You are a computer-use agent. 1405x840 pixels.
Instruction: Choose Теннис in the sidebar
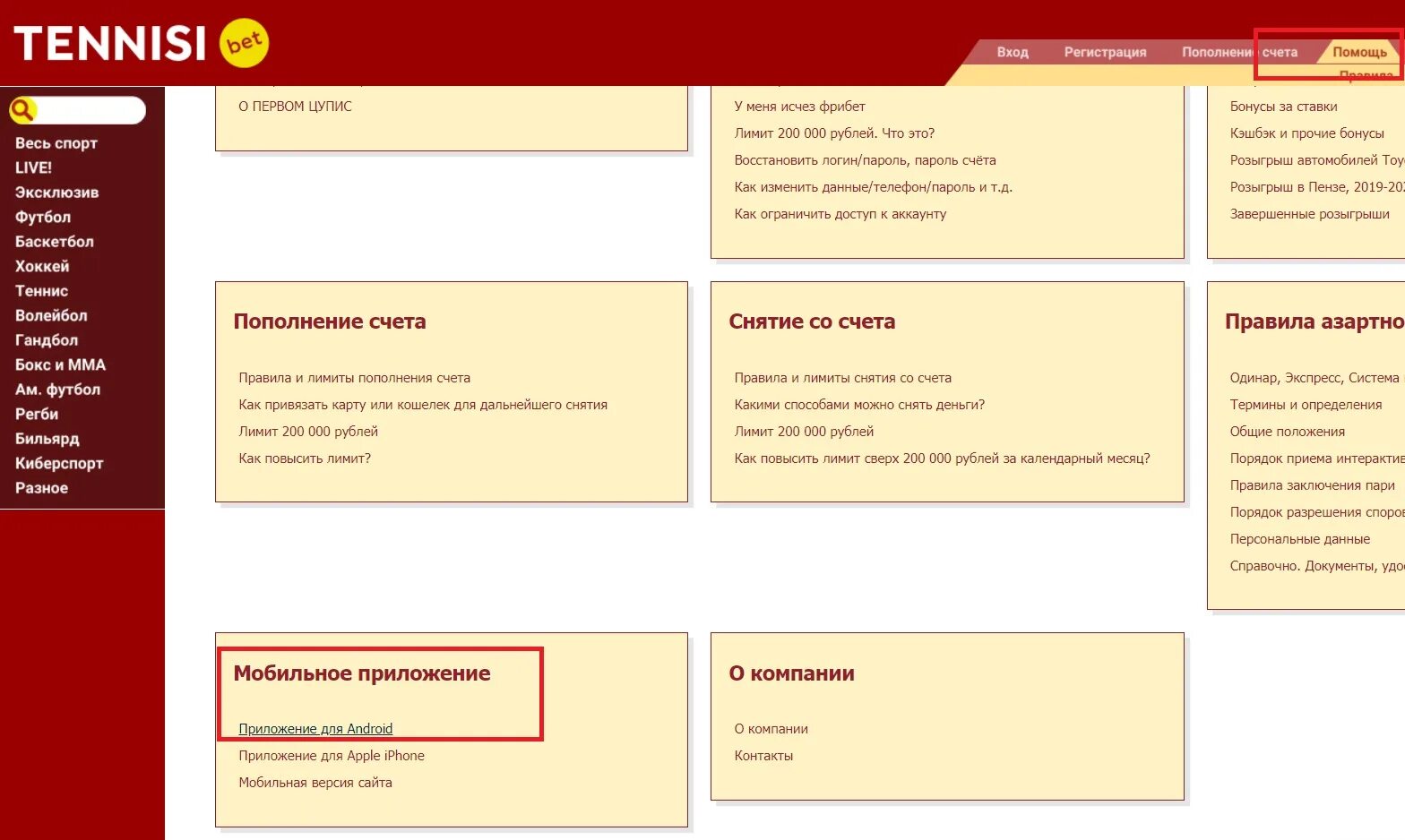click(x=41, y=291)
